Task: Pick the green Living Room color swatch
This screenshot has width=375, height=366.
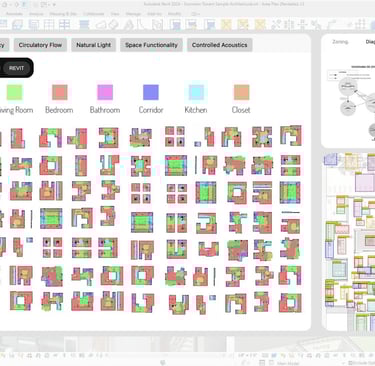Action: click(14, 92)
